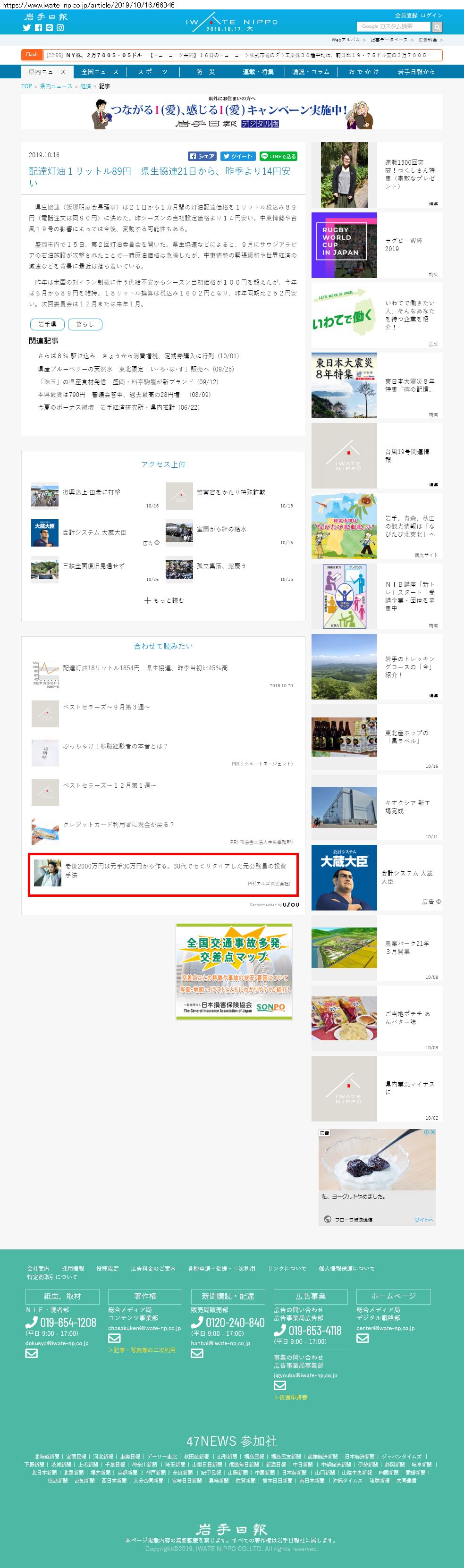Open the Twitter icon in the header
The image size is (464, 1568).
tap(27, 28)
